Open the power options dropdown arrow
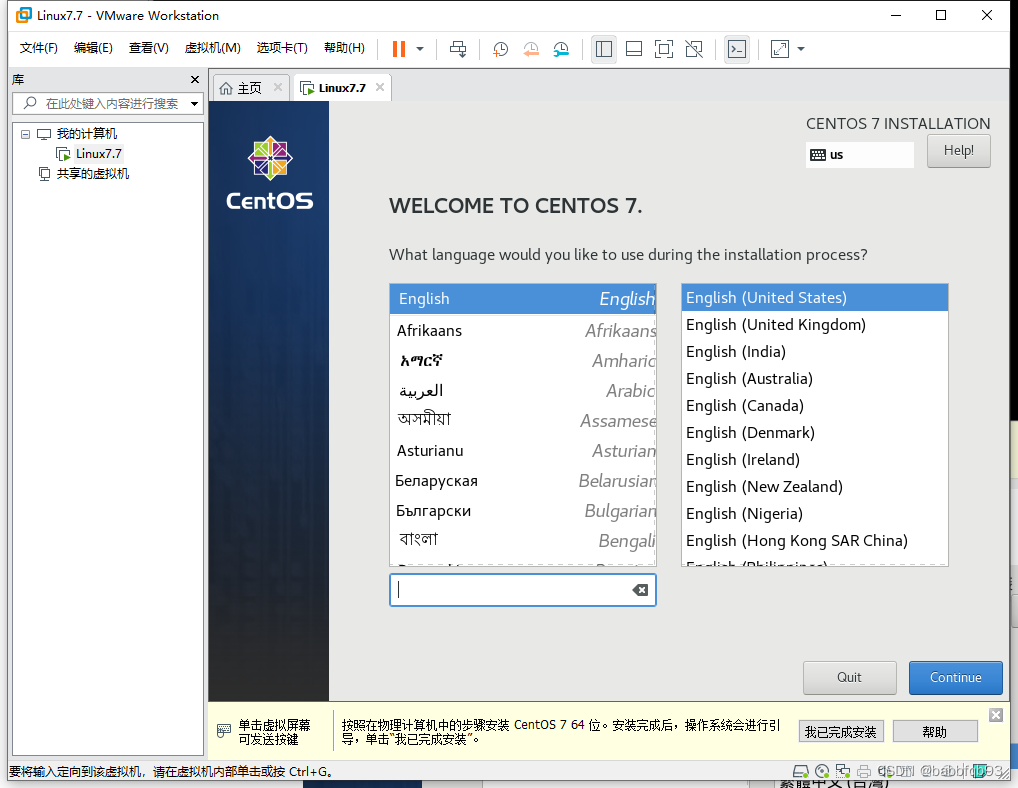The width and height of the screenshot is (1018, 788). pos(420,49)
